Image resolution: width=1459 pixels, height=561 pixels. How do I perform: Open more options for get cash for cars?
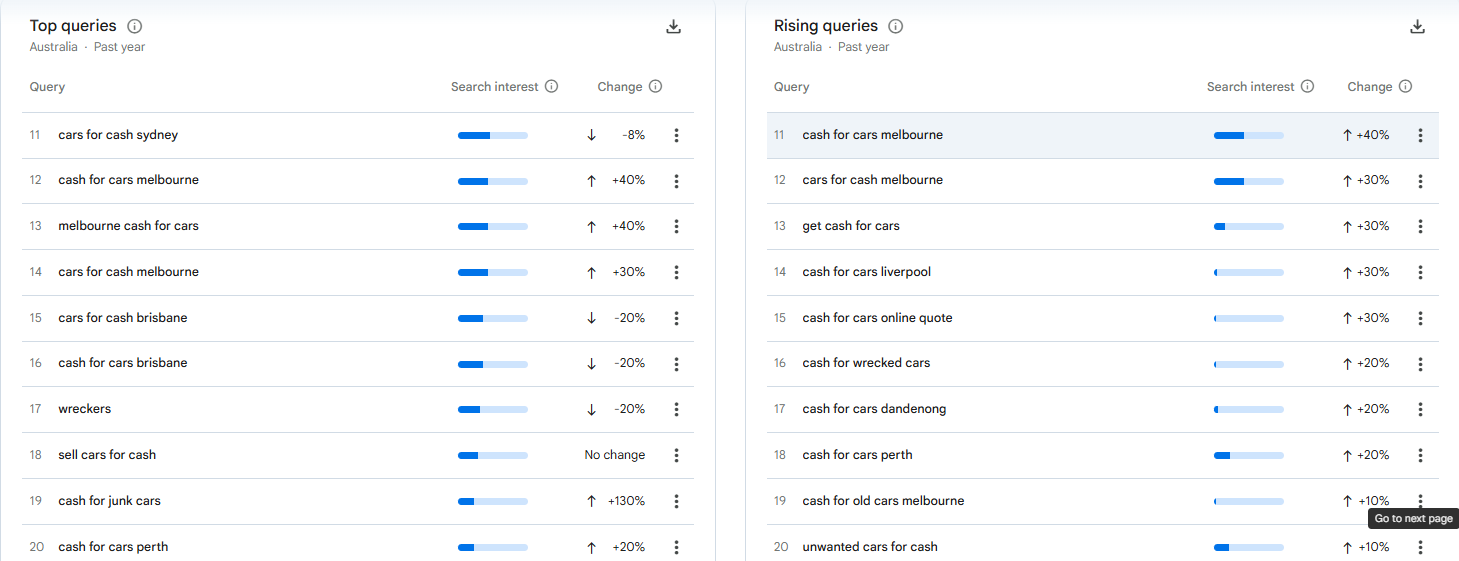pos(1420,226)
